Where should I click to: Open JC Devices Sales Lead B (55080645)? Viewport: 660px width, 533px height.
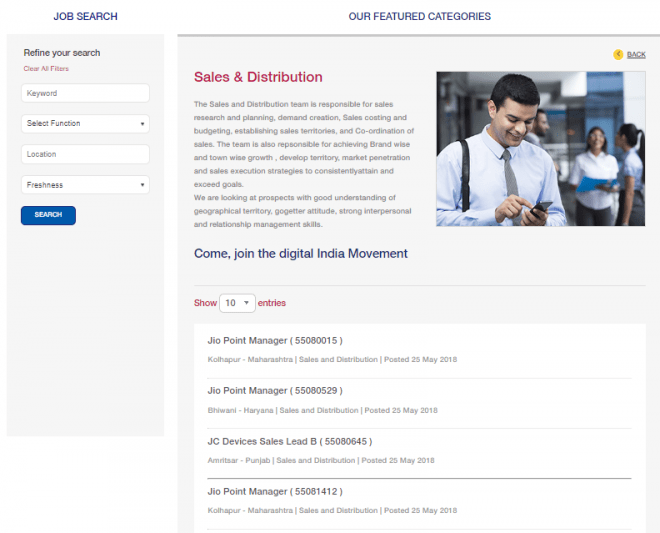pos(290,441)
